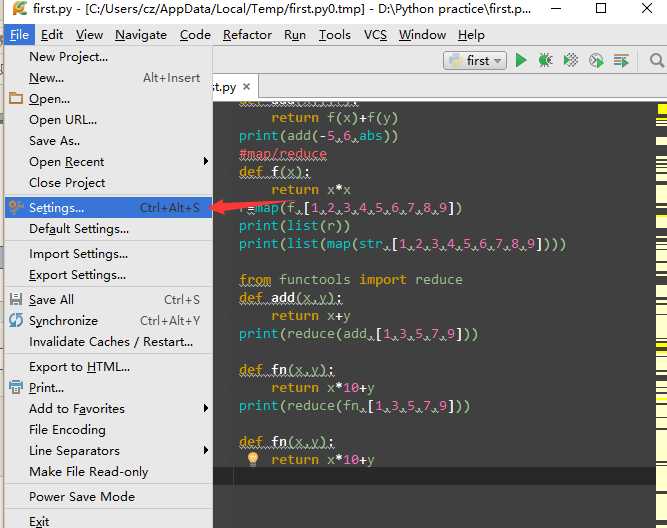Click the green Run button

521,60
